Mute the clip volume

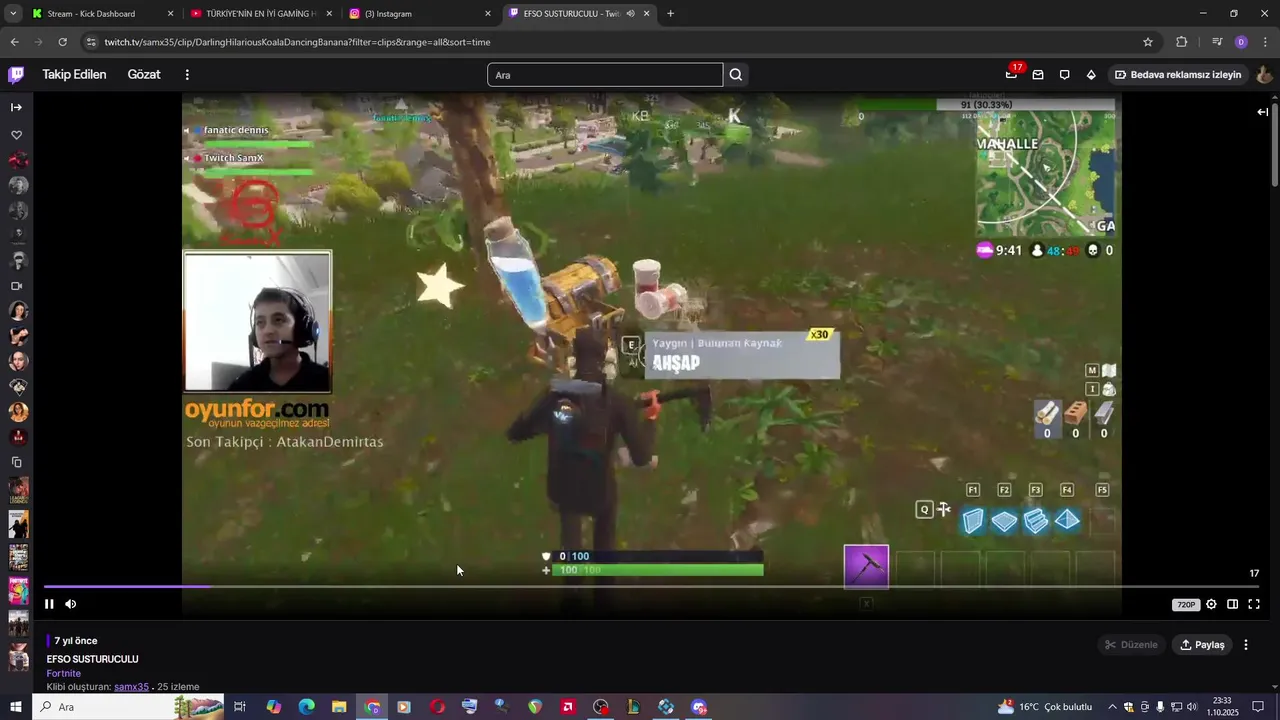pyautogui.click(x=71, y=604)
